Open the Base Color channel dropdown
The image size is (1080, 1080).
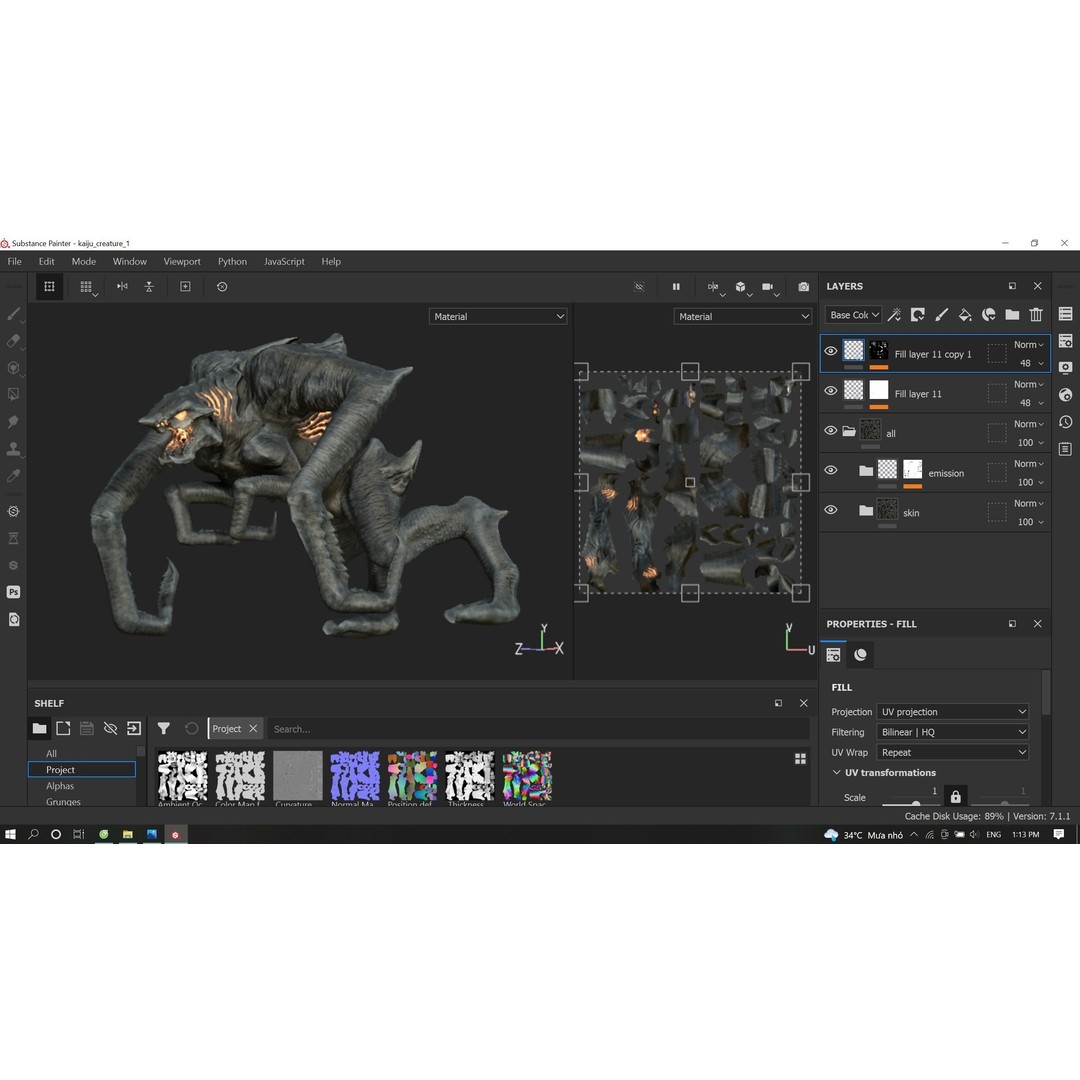(853, 315)
